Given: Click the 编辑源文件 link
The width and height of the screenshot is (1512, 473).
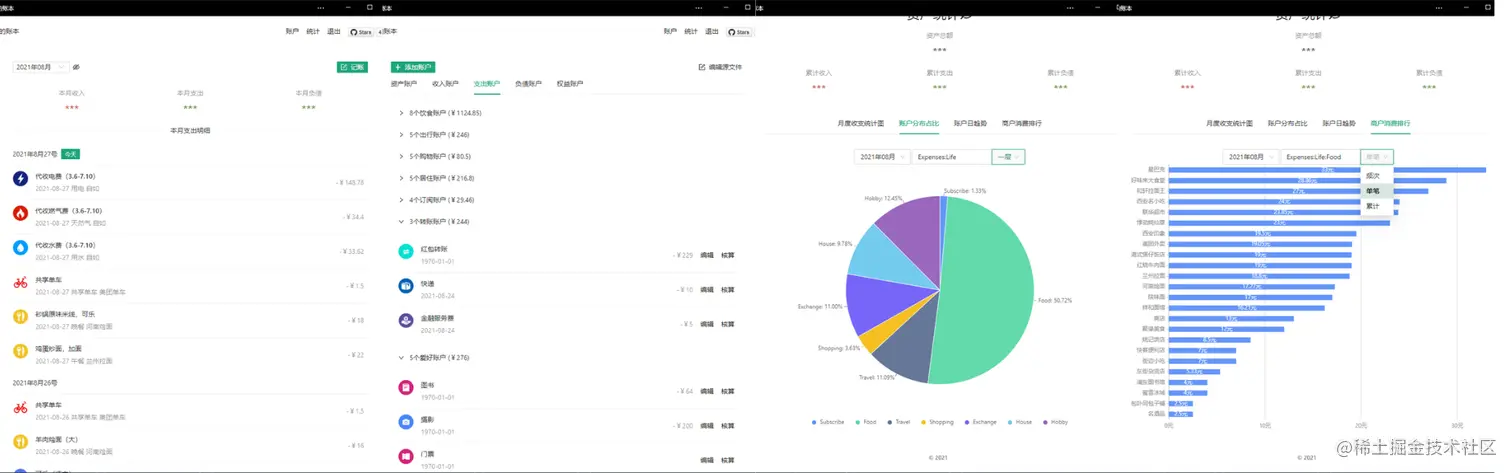Looking at the screenshot, I should [720, 67].
